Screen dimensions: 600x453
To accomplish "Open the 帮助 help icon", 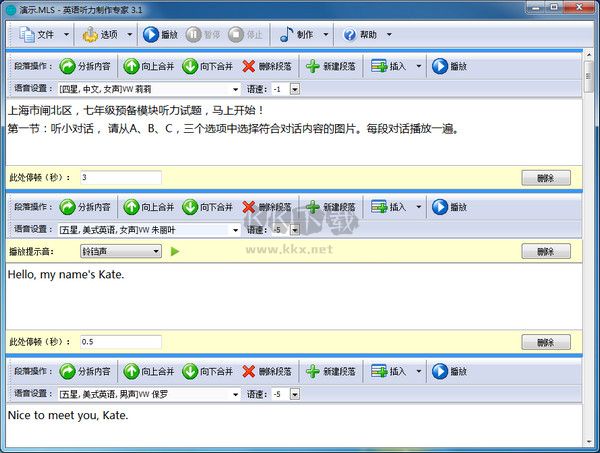I will click(349, 34).
